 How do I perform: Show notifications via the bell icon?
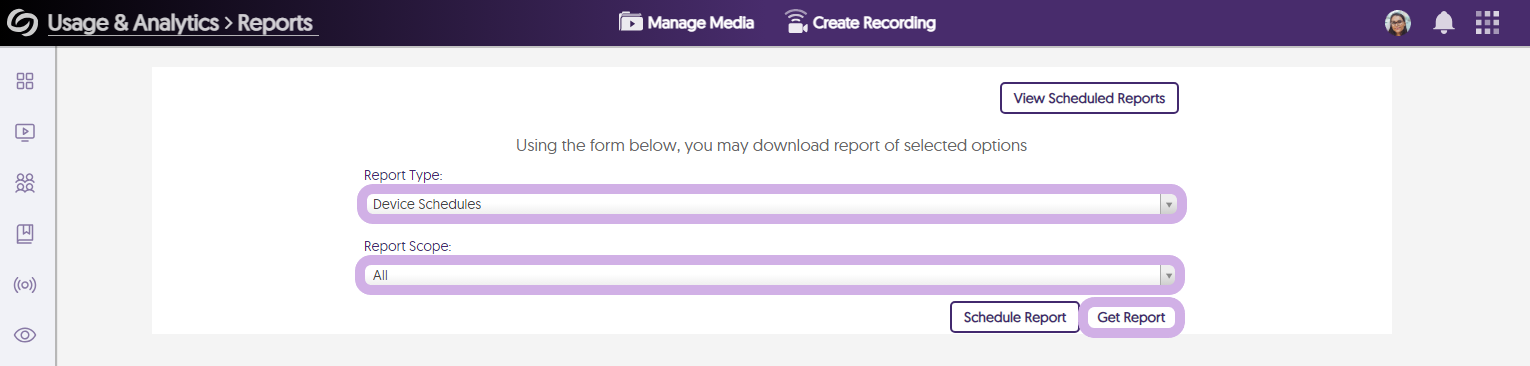pyautogui.click(x=1443, y=23)
